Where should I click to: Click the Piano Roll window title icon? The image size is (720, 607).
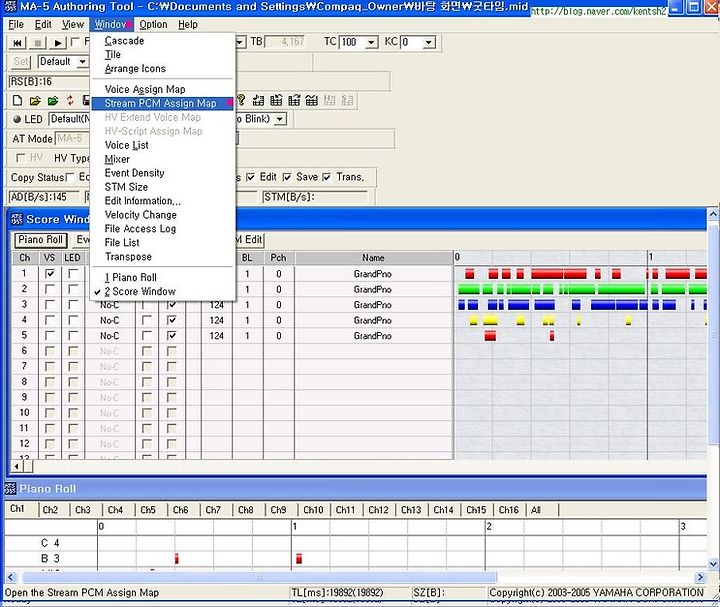pos(10,489)
